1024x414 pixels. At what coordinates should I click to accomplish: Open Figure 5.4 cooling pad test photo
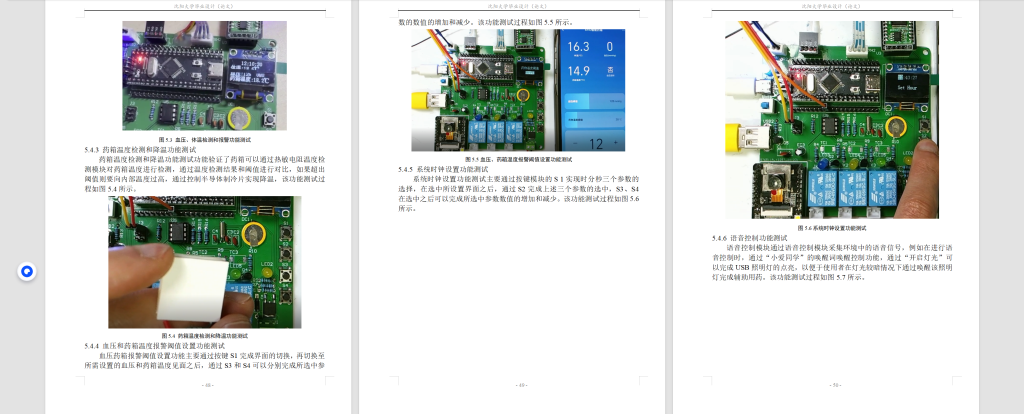pos(204,263)
